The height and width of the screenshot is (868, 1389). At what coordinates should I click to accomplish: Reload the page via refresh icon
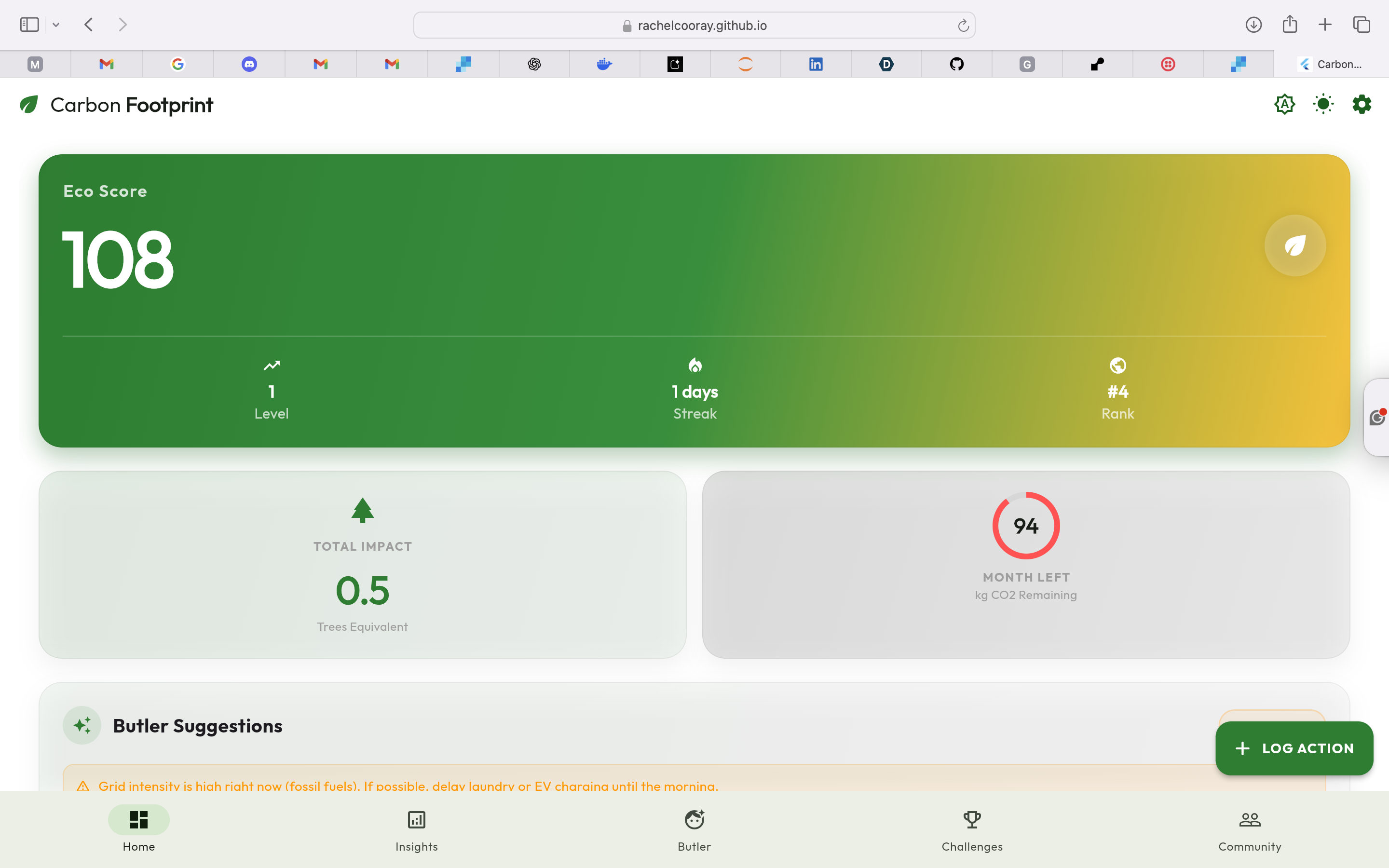(x=963, y=25)
